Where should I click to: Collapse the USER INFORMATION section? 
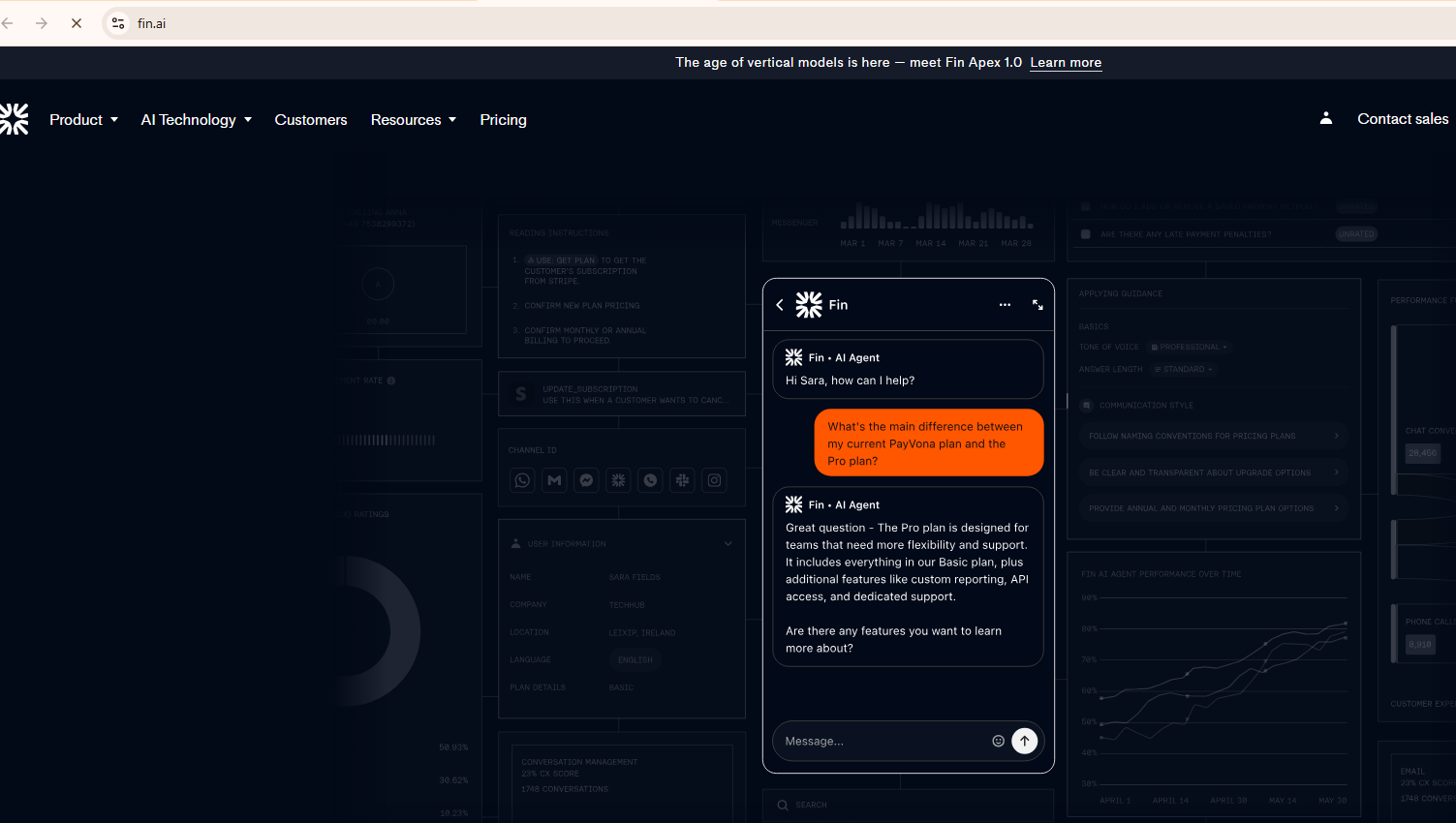(728, 543)
